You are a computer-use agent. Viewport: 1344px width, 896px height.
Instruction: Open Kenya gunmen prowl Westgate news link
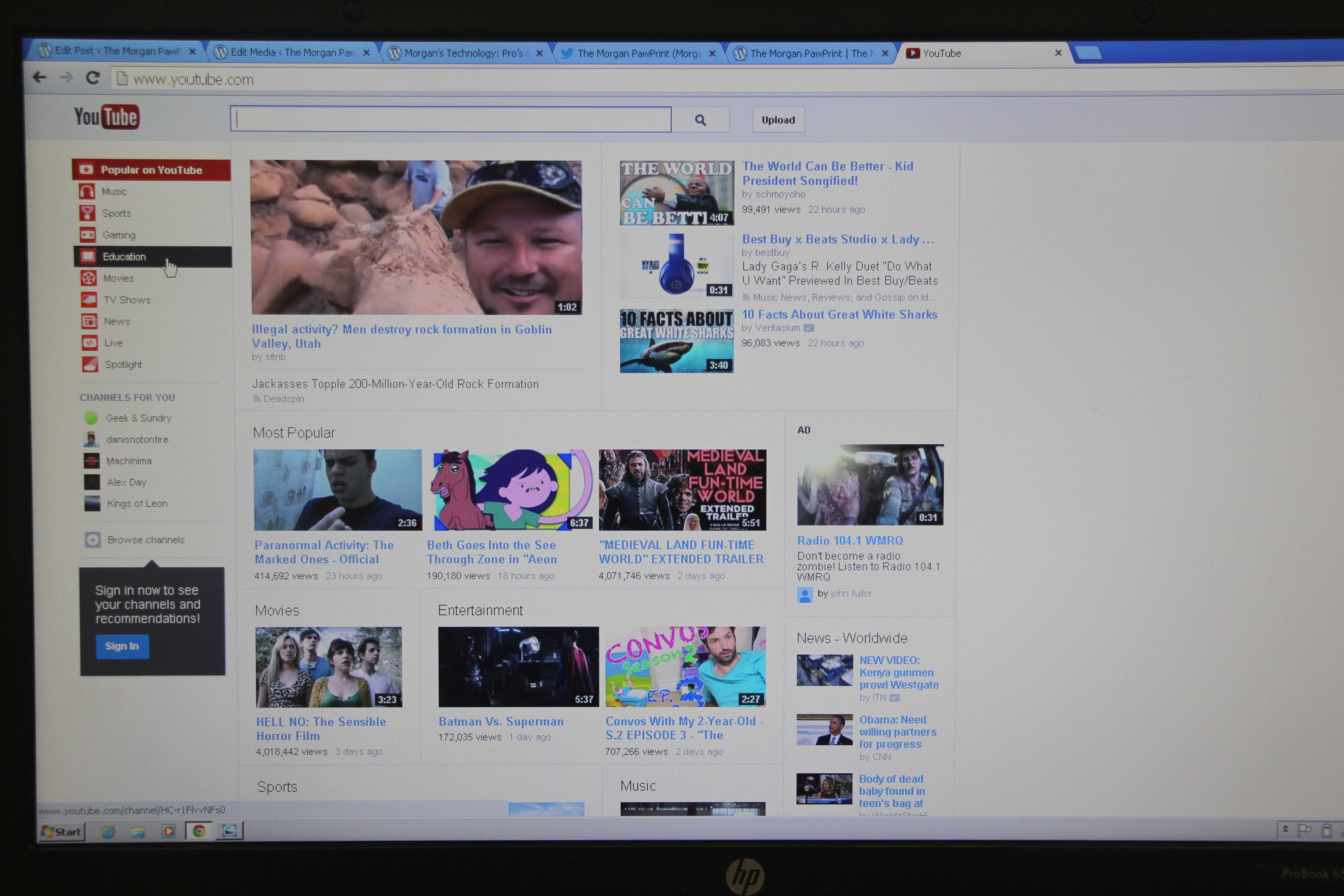tap(899, 673)
